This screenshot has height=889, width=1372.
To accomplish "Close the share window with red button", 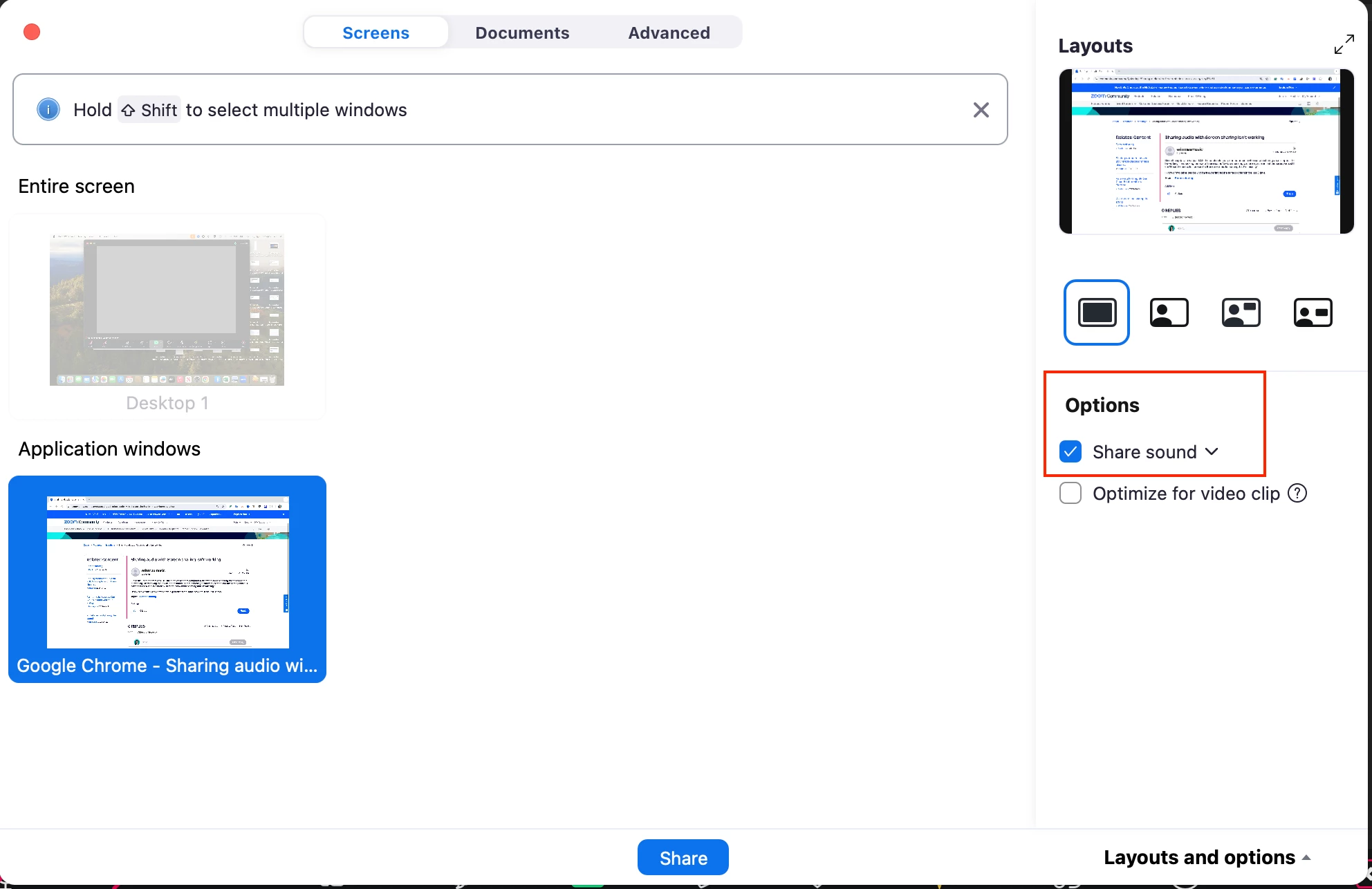I will (x=32, y=32).
